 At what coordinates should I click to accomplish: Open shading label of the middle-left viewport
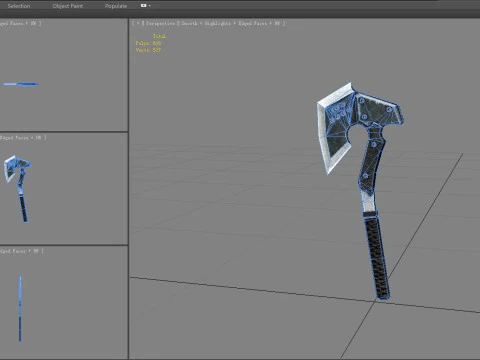tap(23, 137)
